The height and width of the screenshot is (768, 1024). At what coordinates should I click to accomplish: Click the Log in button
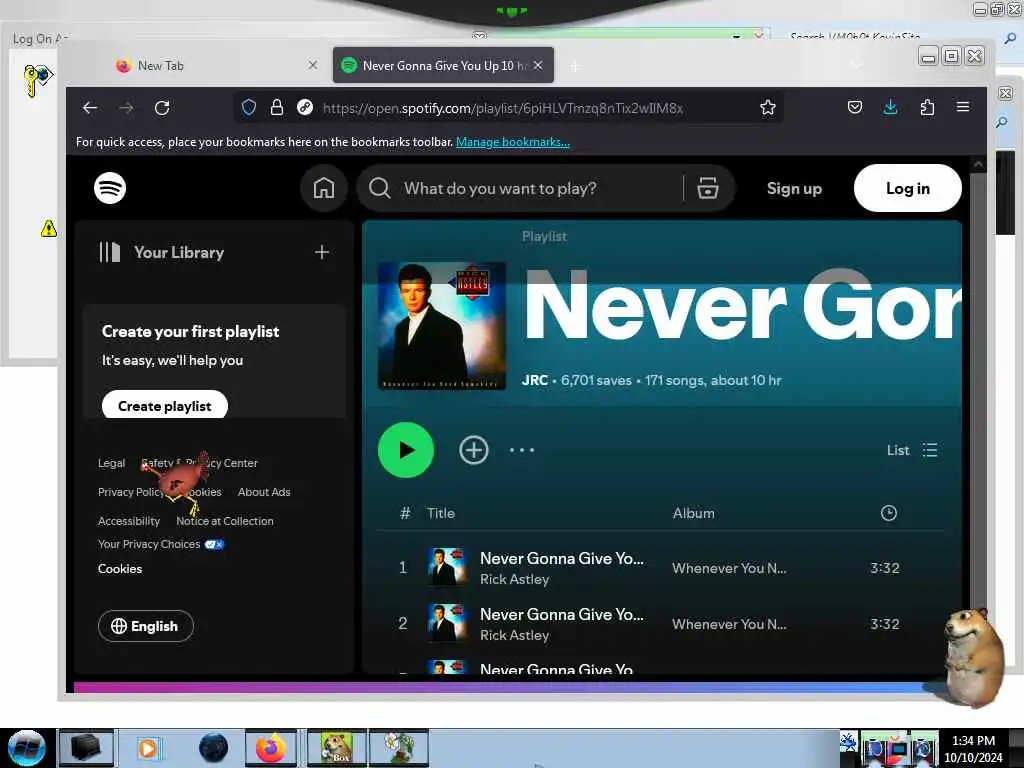(907, 188)
